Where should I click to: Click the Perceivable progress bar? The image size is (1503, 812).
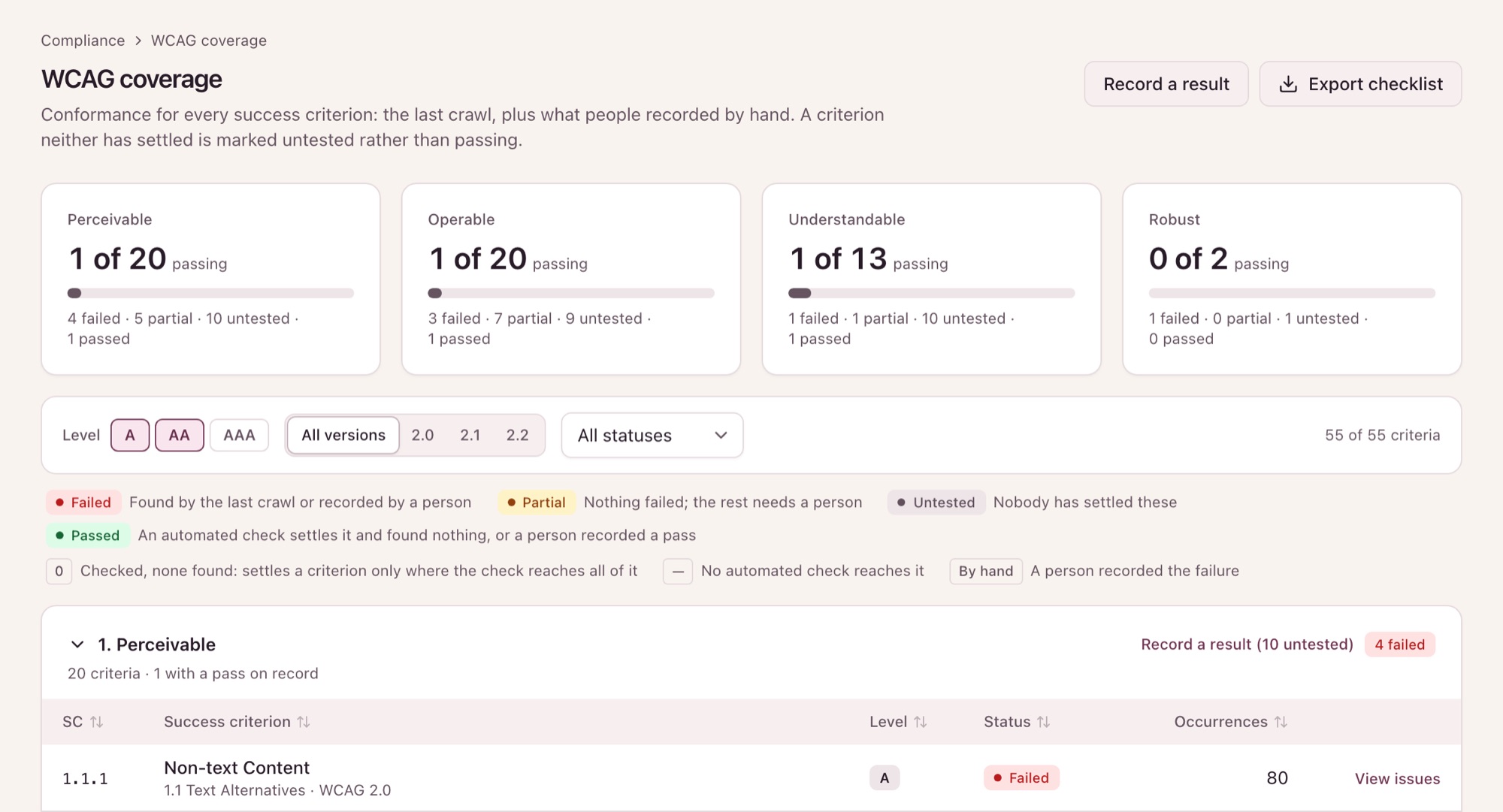210,293
